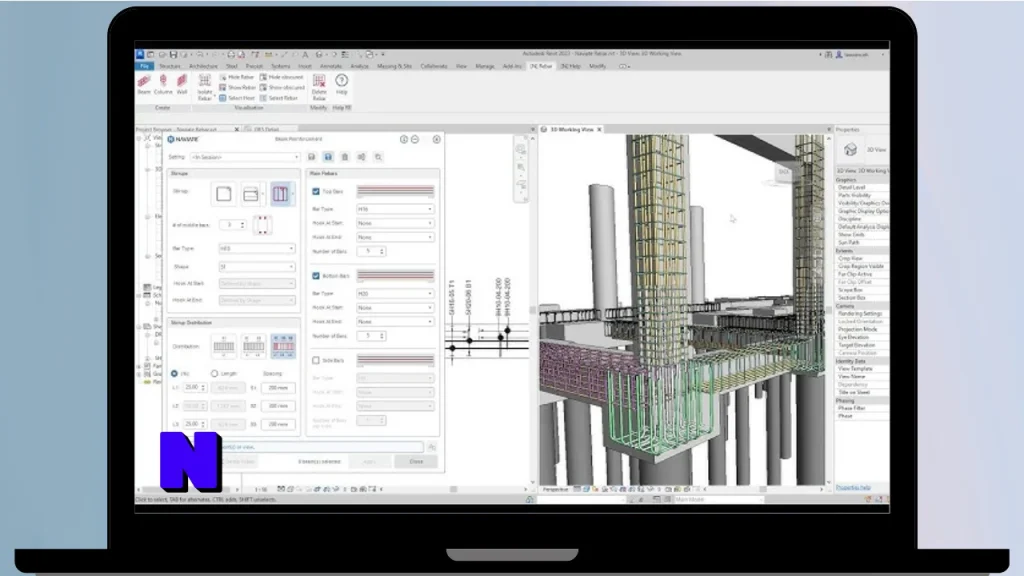Open Bottom Bars Bar Type dropdown

394,294
